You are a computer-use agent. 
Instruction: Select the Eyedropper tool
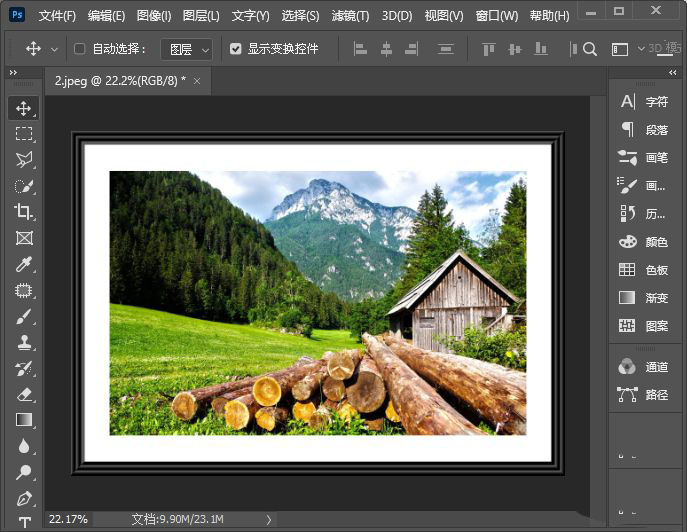[x=24, y=264]
